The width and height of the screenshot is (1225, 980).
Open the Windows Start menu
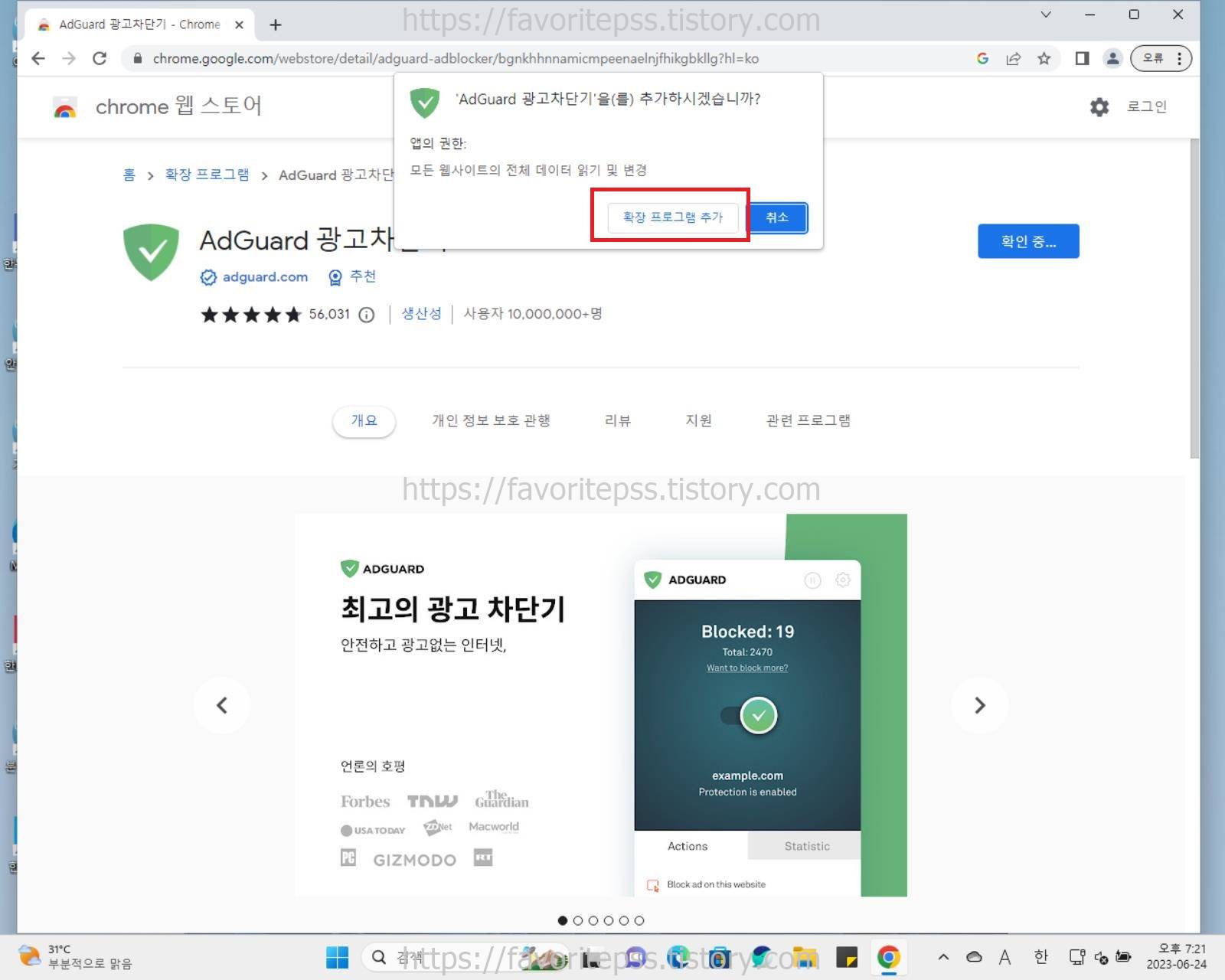pos(337,957)
